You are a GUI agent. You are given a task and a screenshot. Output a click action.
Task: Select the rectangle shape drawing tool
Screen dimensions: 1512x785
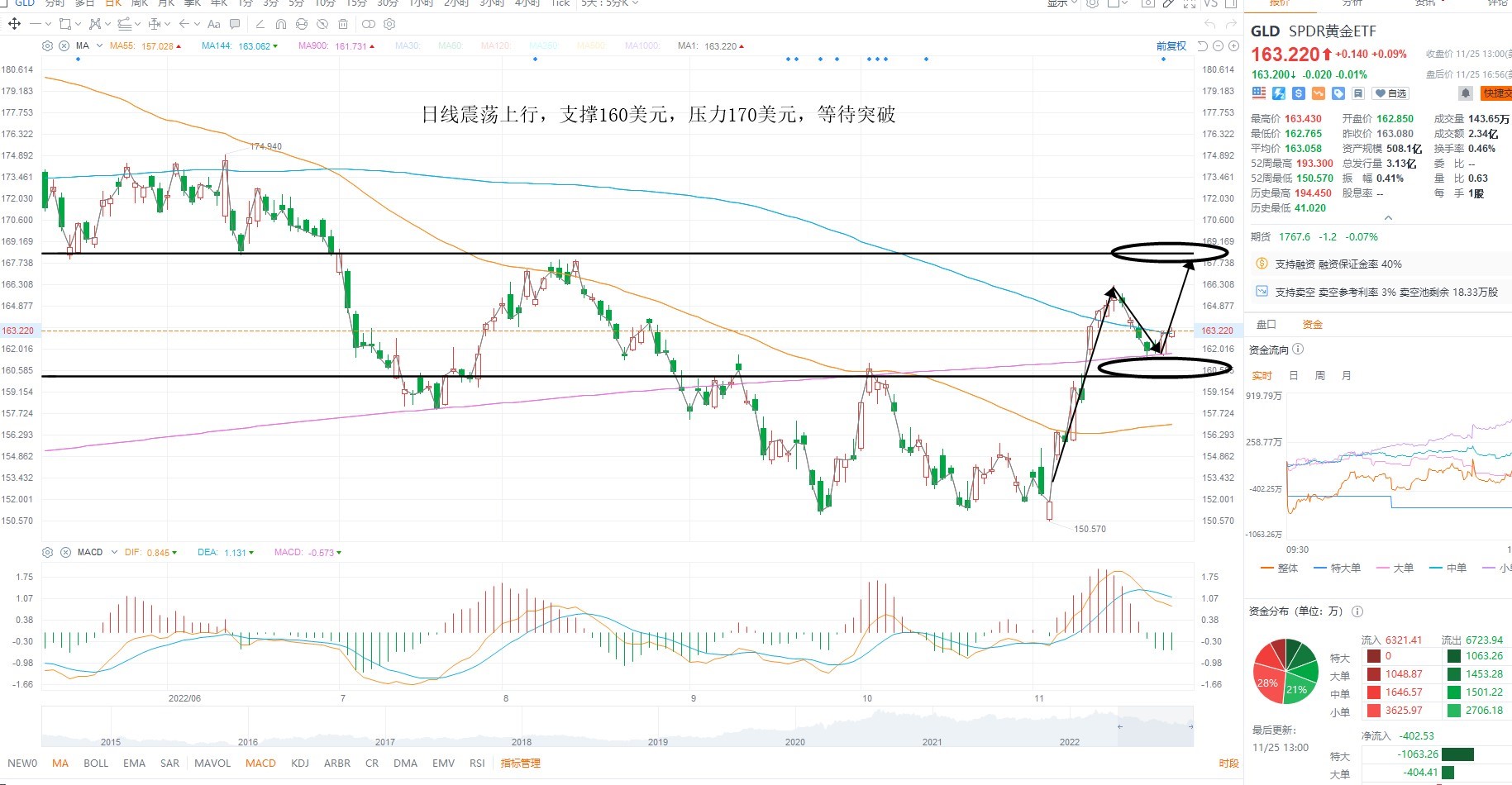tap(65, 24)
